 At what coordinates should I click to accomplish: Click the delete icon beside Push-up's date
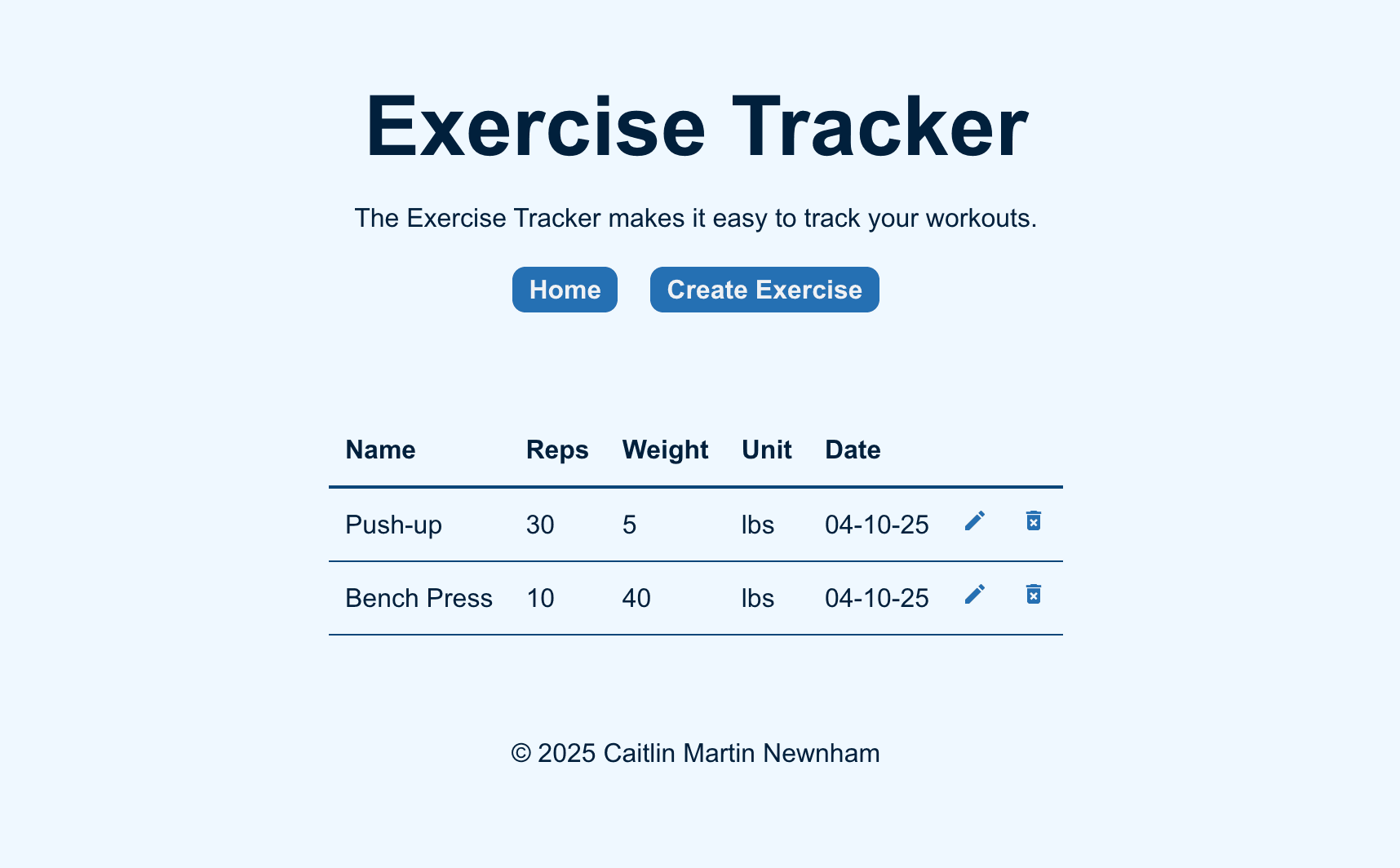tap(1033, 520)
